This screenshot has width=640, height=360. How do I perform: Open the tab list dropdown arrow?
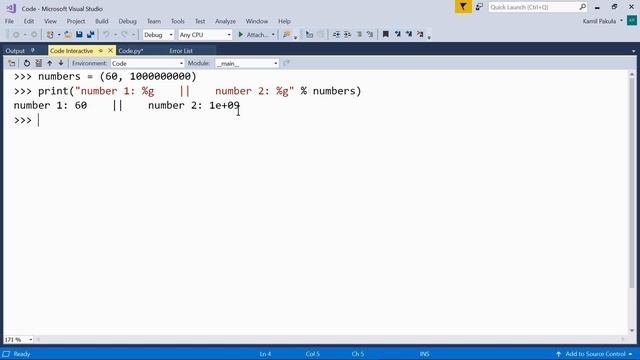[633, 51]
